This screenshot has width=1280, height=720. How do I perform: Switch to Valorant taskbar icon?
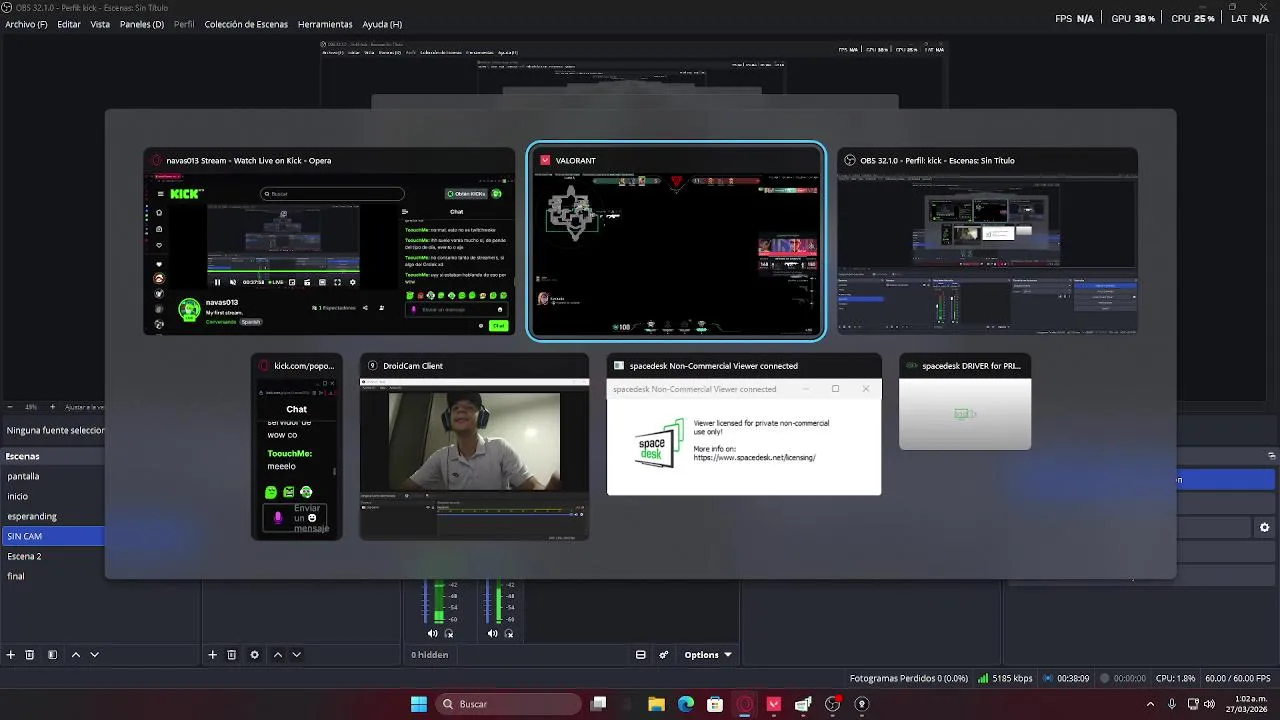point(774,704)
